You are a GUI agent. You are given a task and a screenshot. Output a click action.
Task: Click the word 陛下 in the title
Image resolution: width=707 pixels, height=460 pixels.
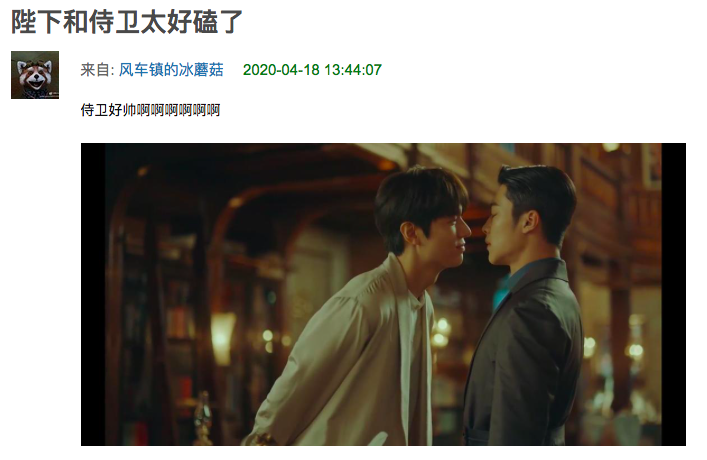pos(37,21)
